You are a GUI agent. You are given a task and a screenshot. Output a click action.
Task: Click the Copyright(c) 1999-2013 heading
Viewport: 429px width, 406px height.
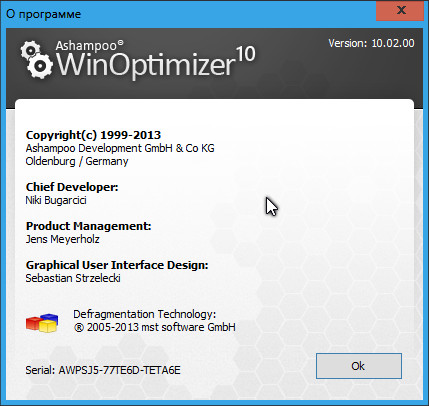pos(93,135)
